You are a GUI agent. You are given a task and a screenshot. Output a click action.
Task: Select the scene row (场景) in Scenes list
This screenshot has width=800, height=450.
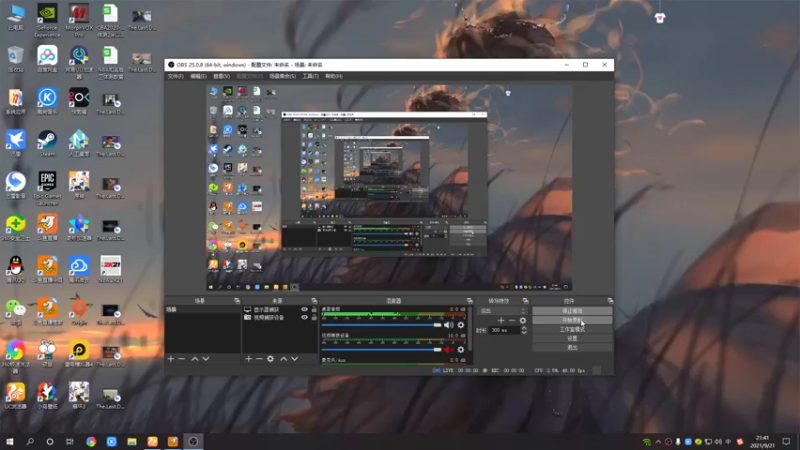tap(203, 310)
